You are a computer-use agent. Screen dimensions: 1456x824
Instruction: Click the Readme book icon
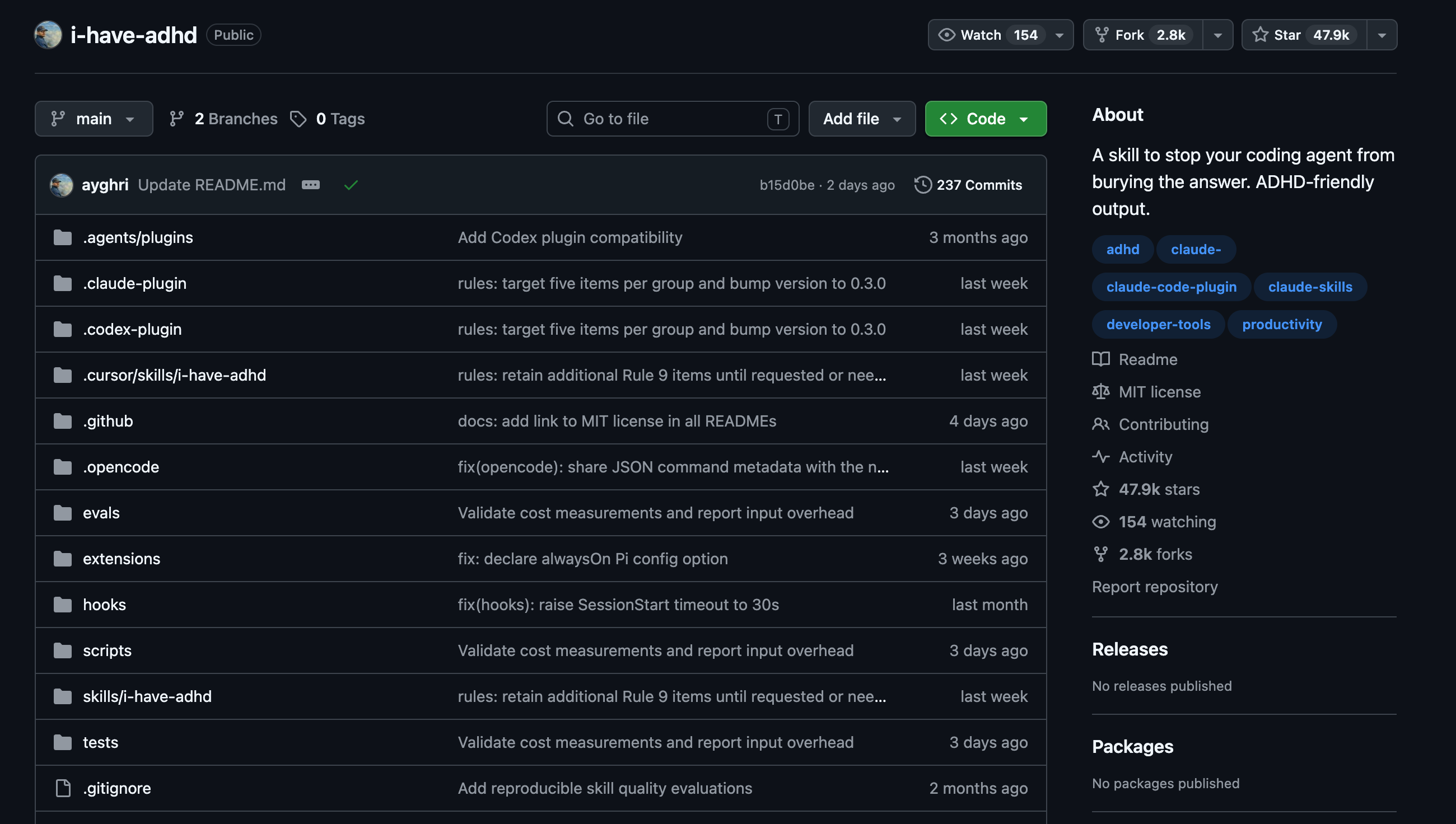(1100, 359)
